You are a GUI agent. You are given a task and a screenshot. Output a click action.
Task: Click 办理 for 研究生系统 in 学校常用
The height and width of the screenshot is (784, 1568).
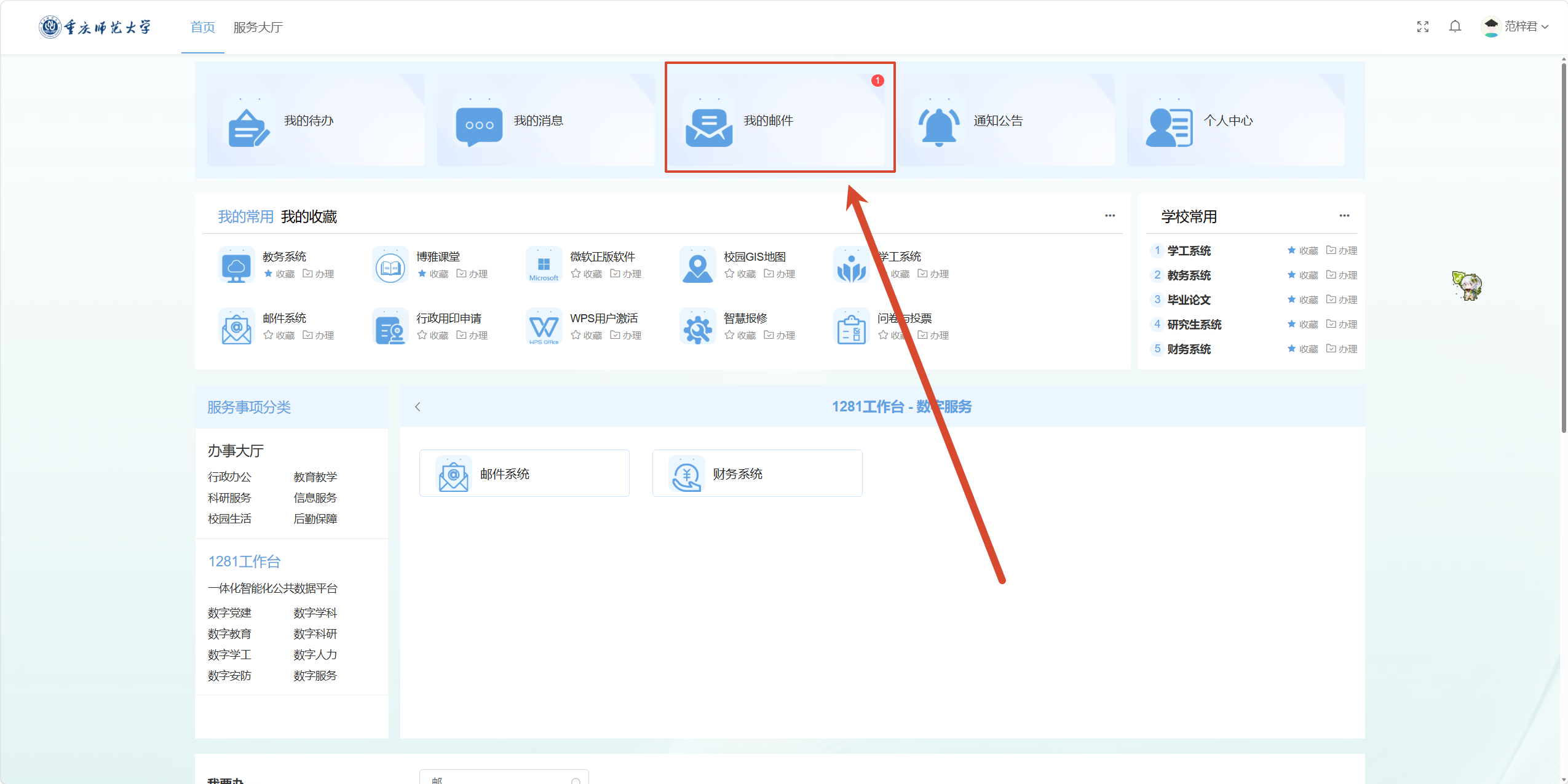[x=1342, y=324]
